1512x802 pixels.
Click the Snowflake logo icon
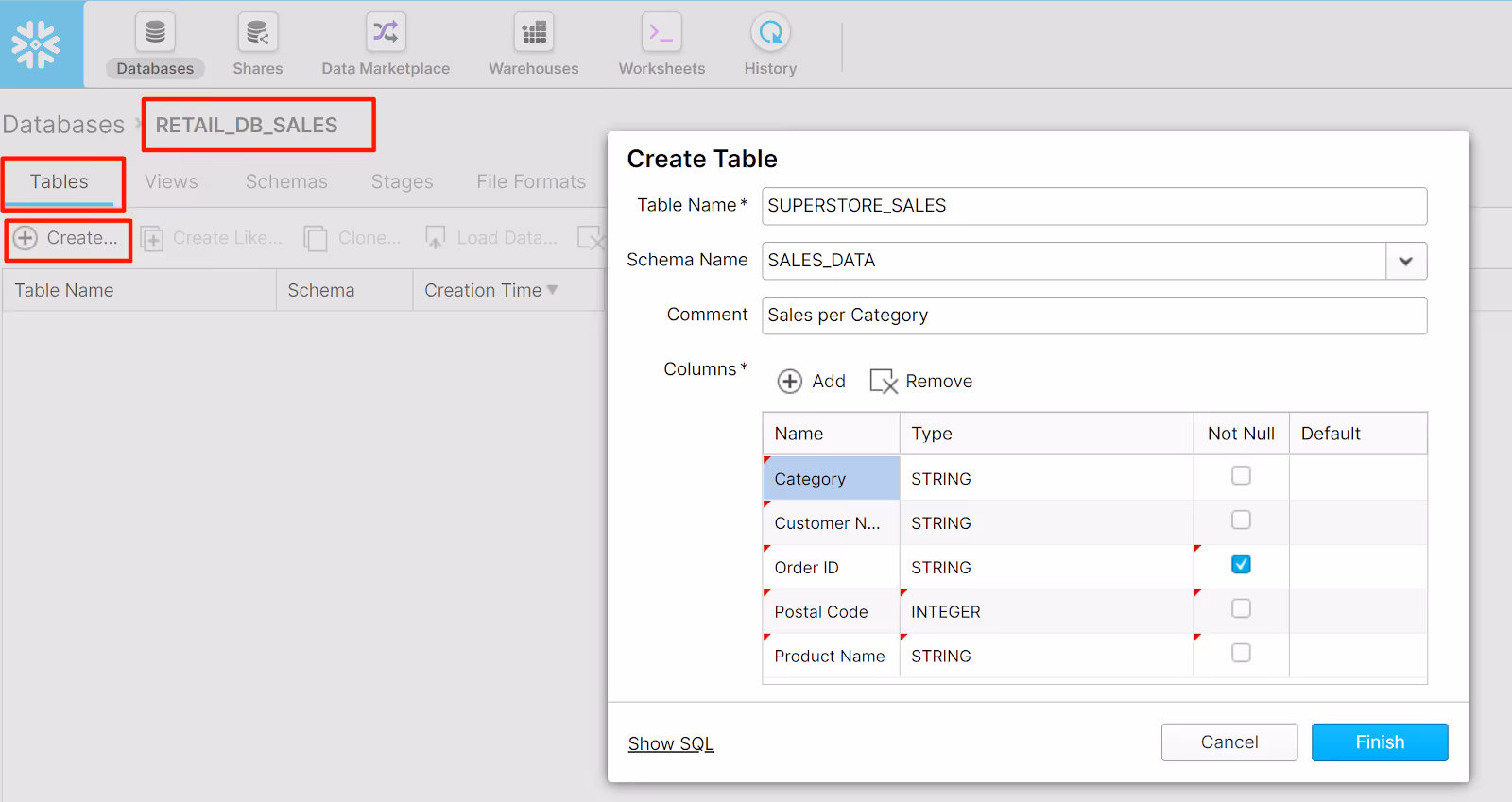coord(36,44)
